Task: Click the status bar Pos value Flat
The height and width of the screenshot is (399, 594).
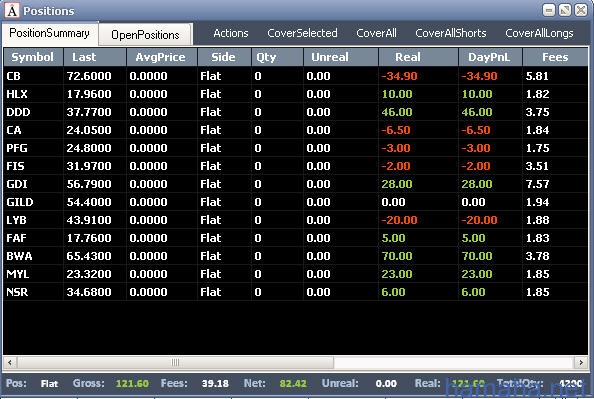Action: [49, 384]
